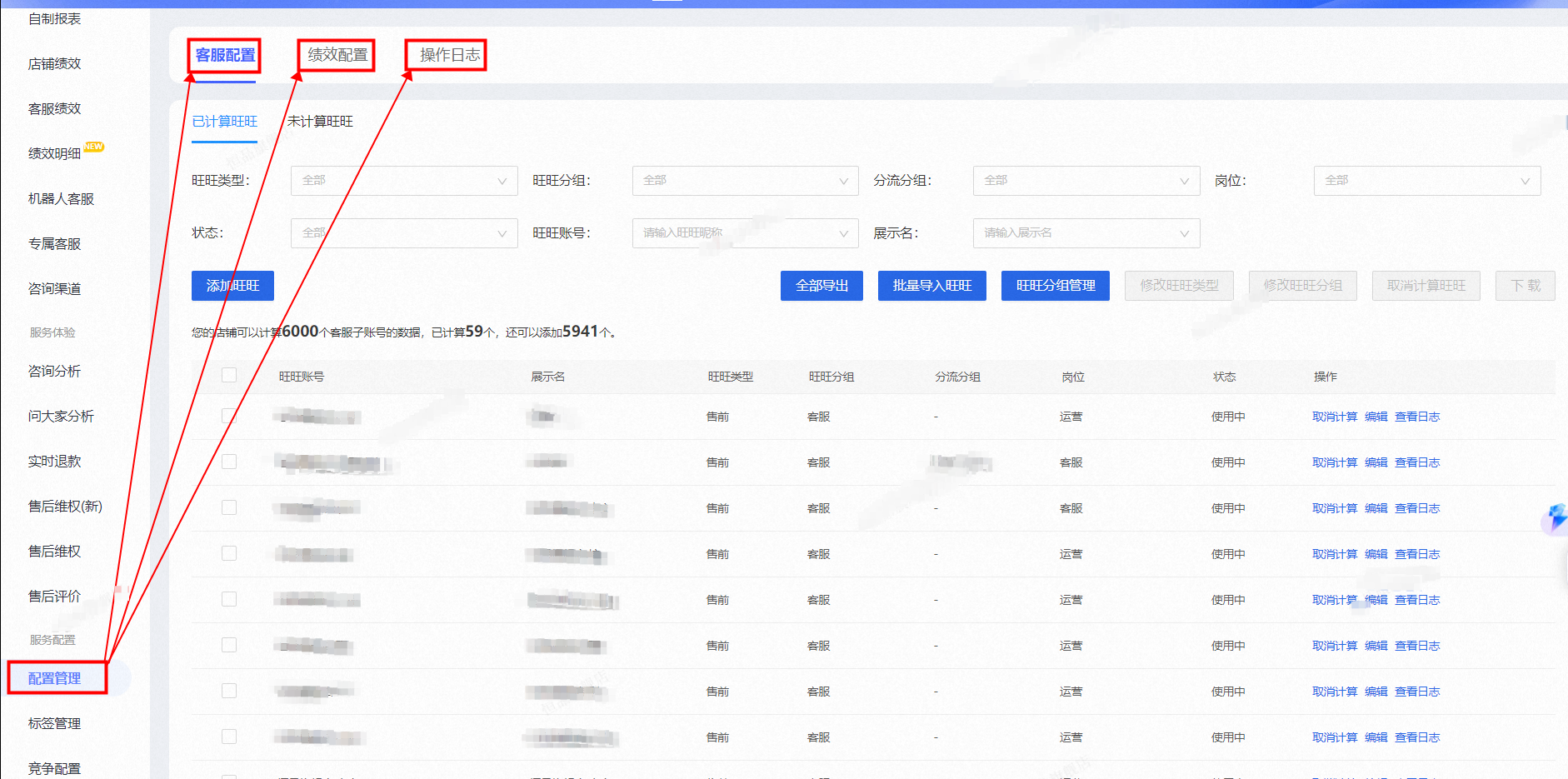The width and height of the screenshot is (1568, 779).
Task: Open 竞争配置 in sidebar
Action: [54, 768]
